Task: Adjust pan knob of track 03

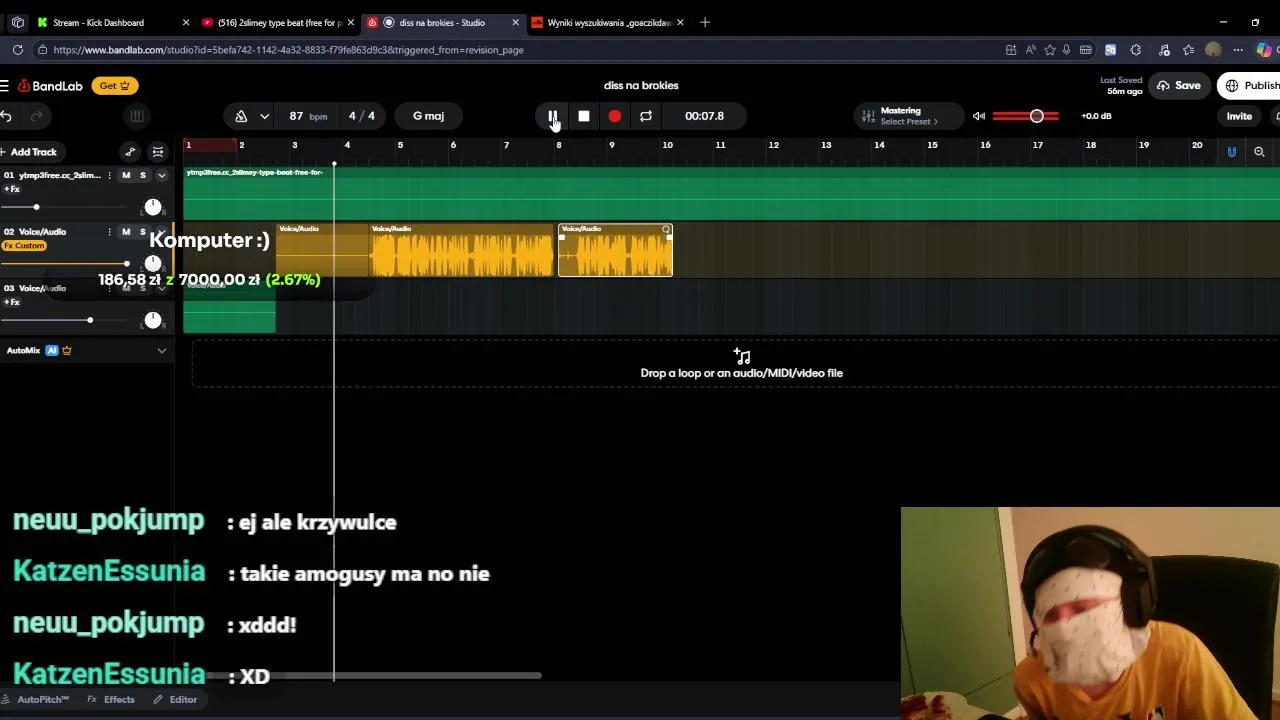Action: pos(152,320)
